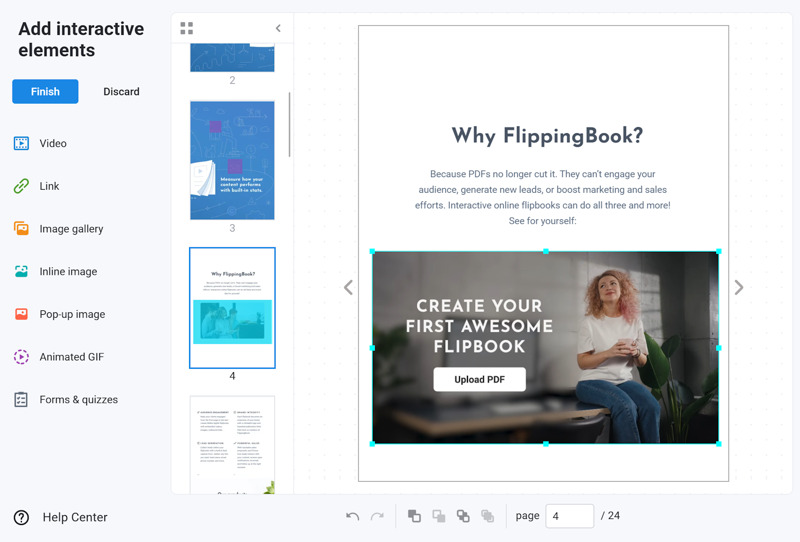Select page 4 thumbnail
This screenshot has height=542, width=800.
click(232, 308)
